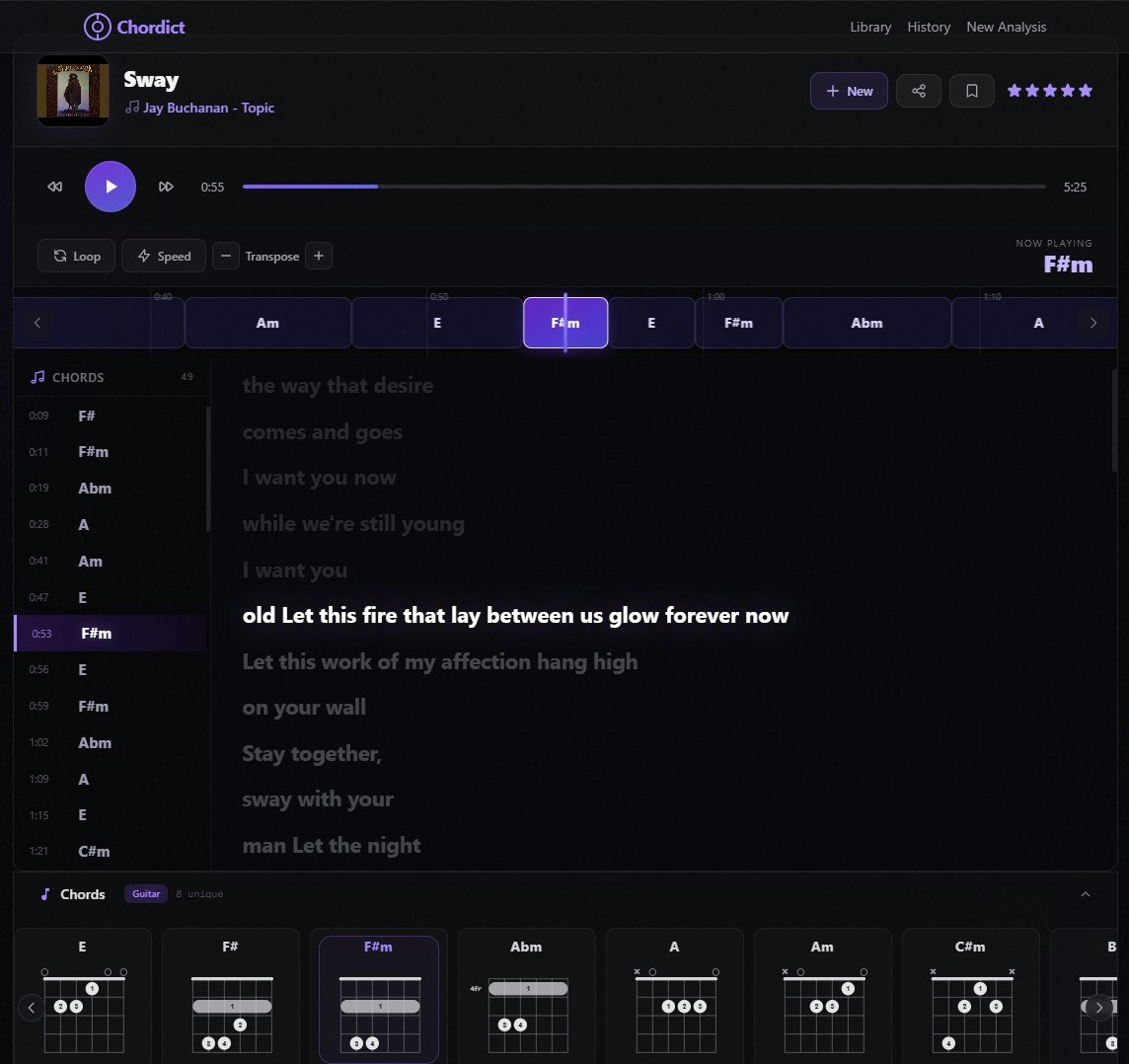Screen dimensions: 1129x1064
Task: Skip forward with the fast-forward icon
Action: coord(166,186)
